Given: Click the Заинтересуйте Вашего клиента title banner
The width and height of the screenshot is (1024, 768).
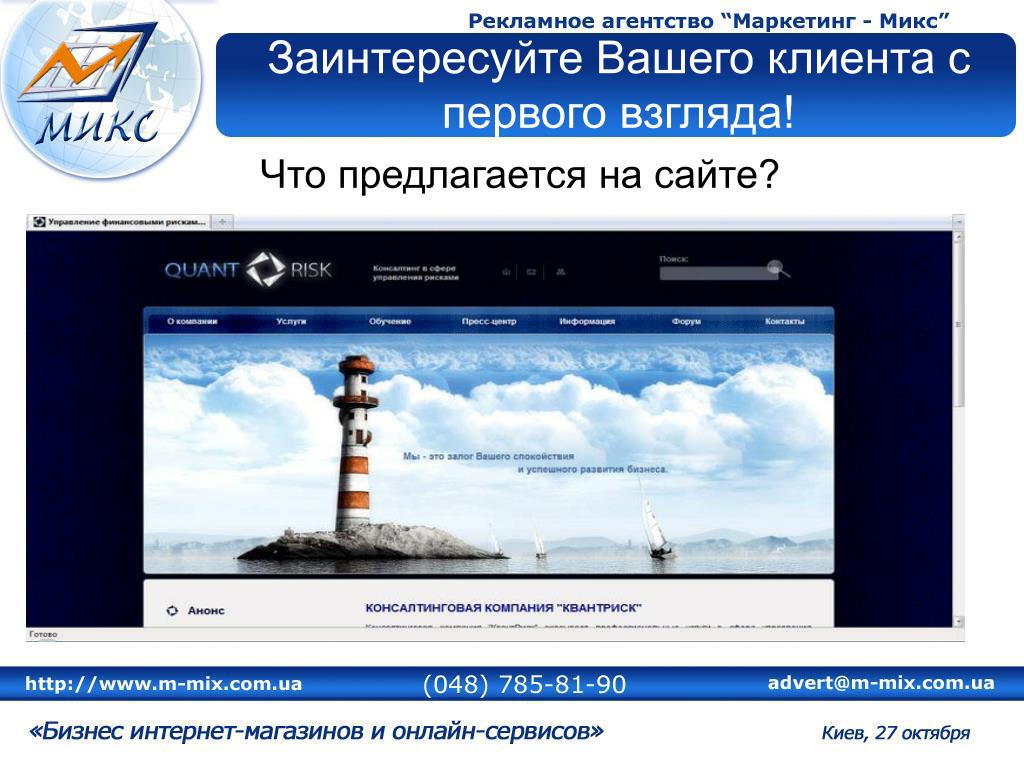Looking at the screenshot, I should (615, 85).
